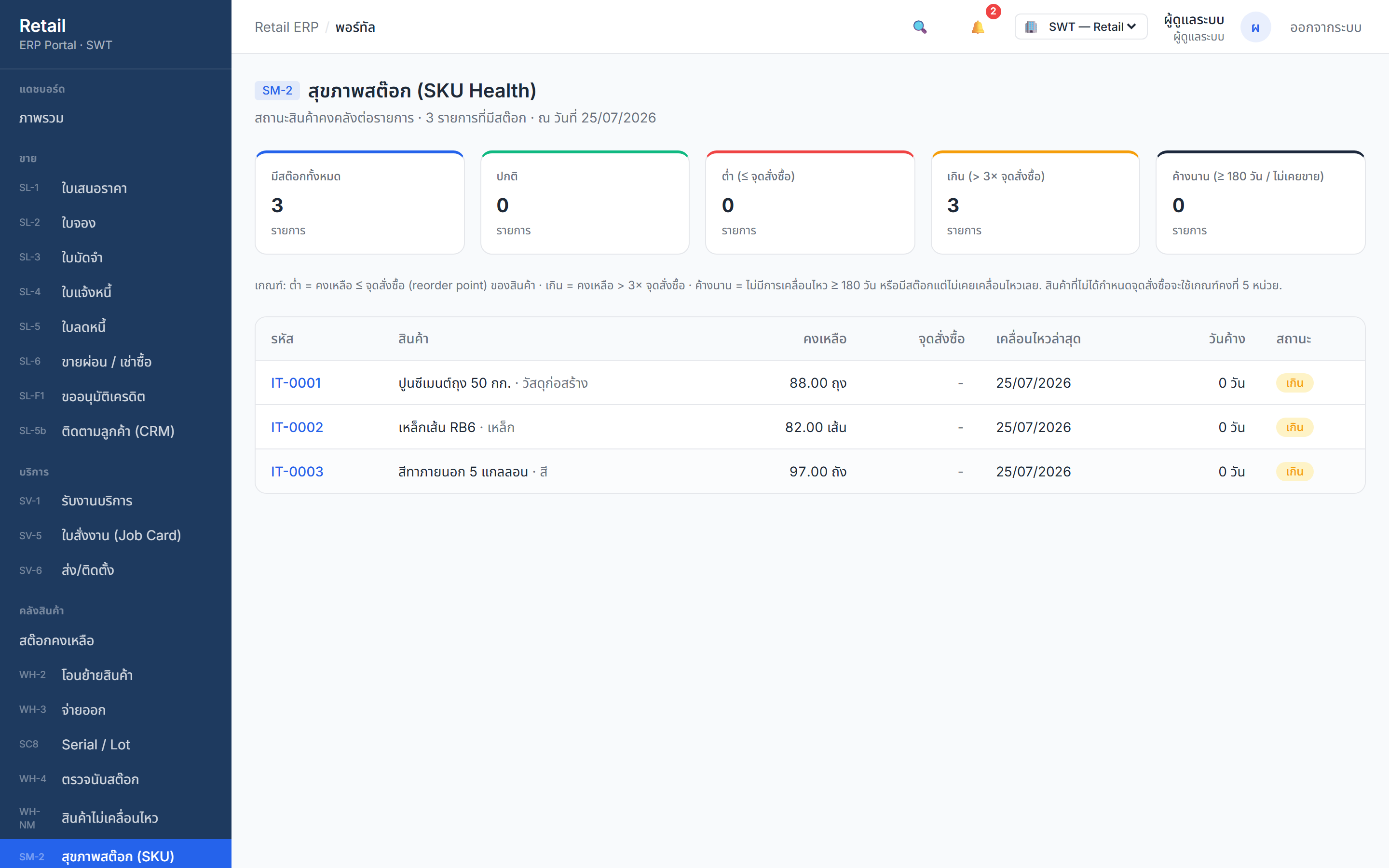Click Retail ERP breadcrumb

tap(286, 27)
